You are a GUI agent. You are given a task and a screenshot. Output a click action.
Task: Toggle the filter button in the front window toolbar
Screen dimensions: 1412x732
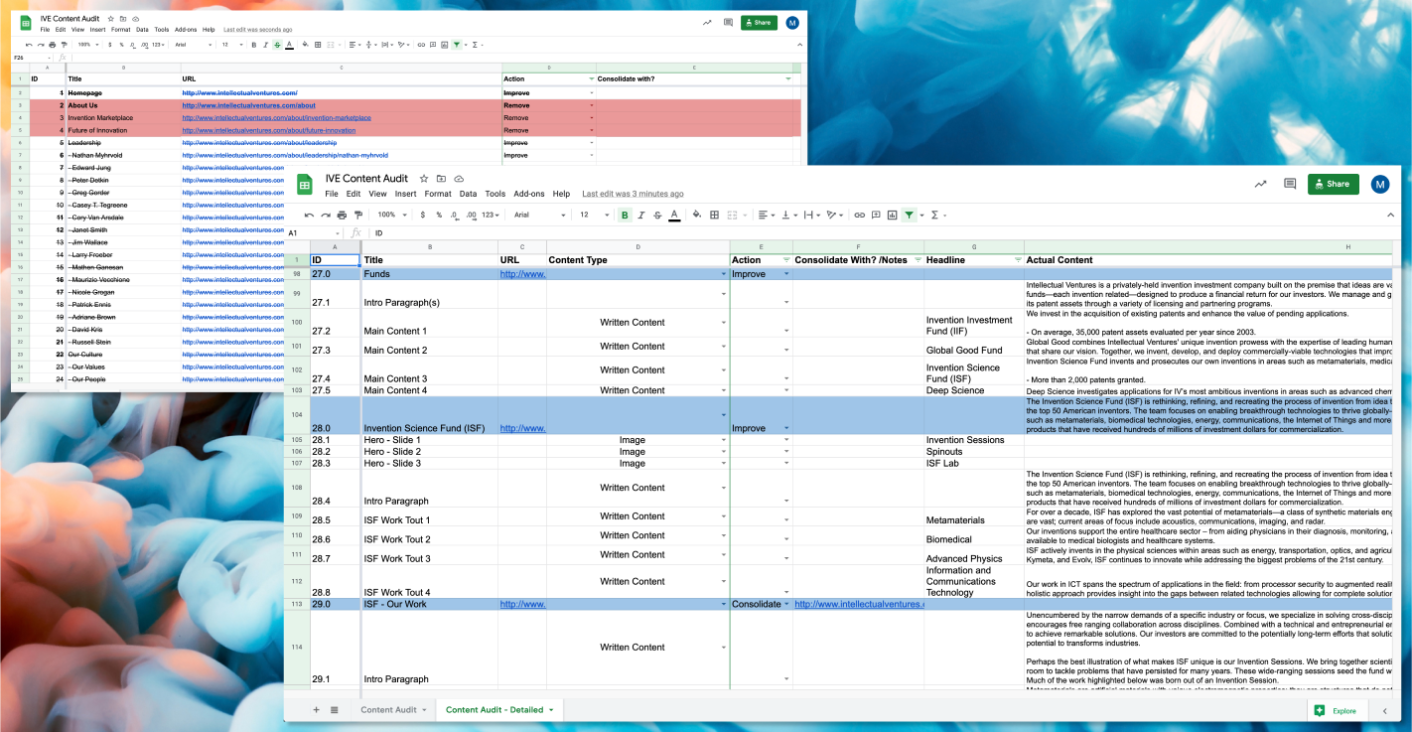coord(908,215)
